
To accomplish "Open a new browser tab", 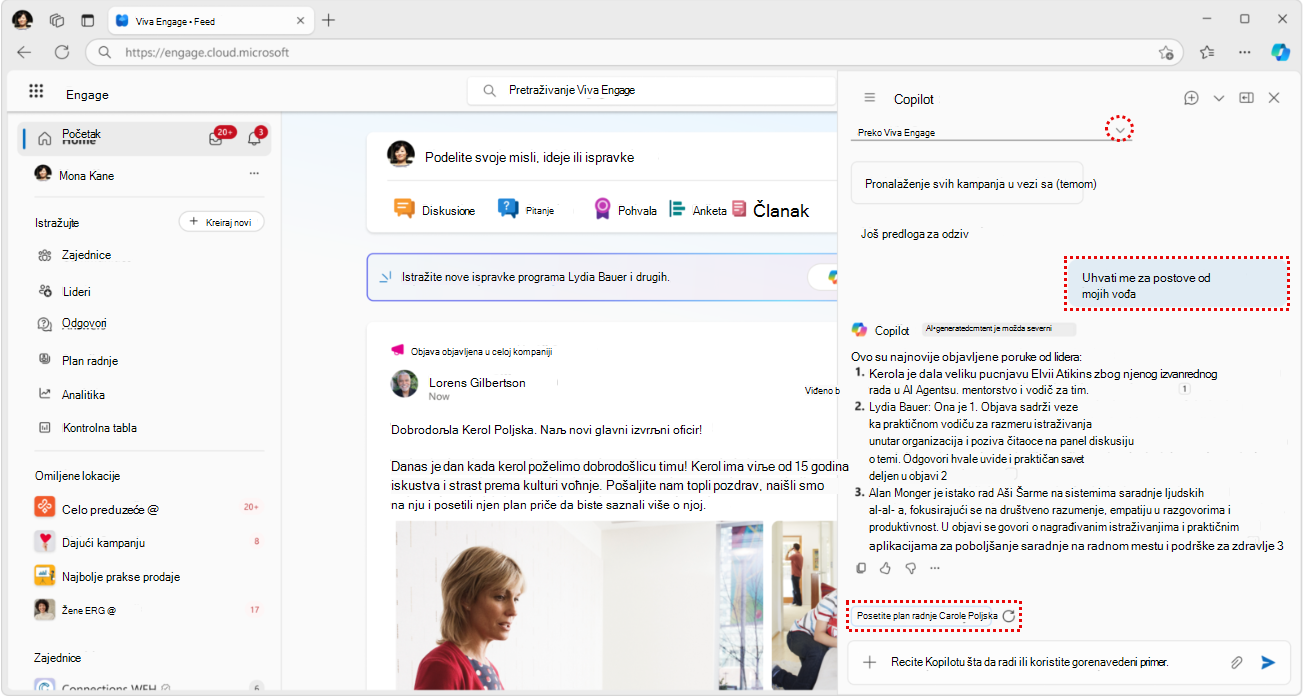I will point(328,20).
